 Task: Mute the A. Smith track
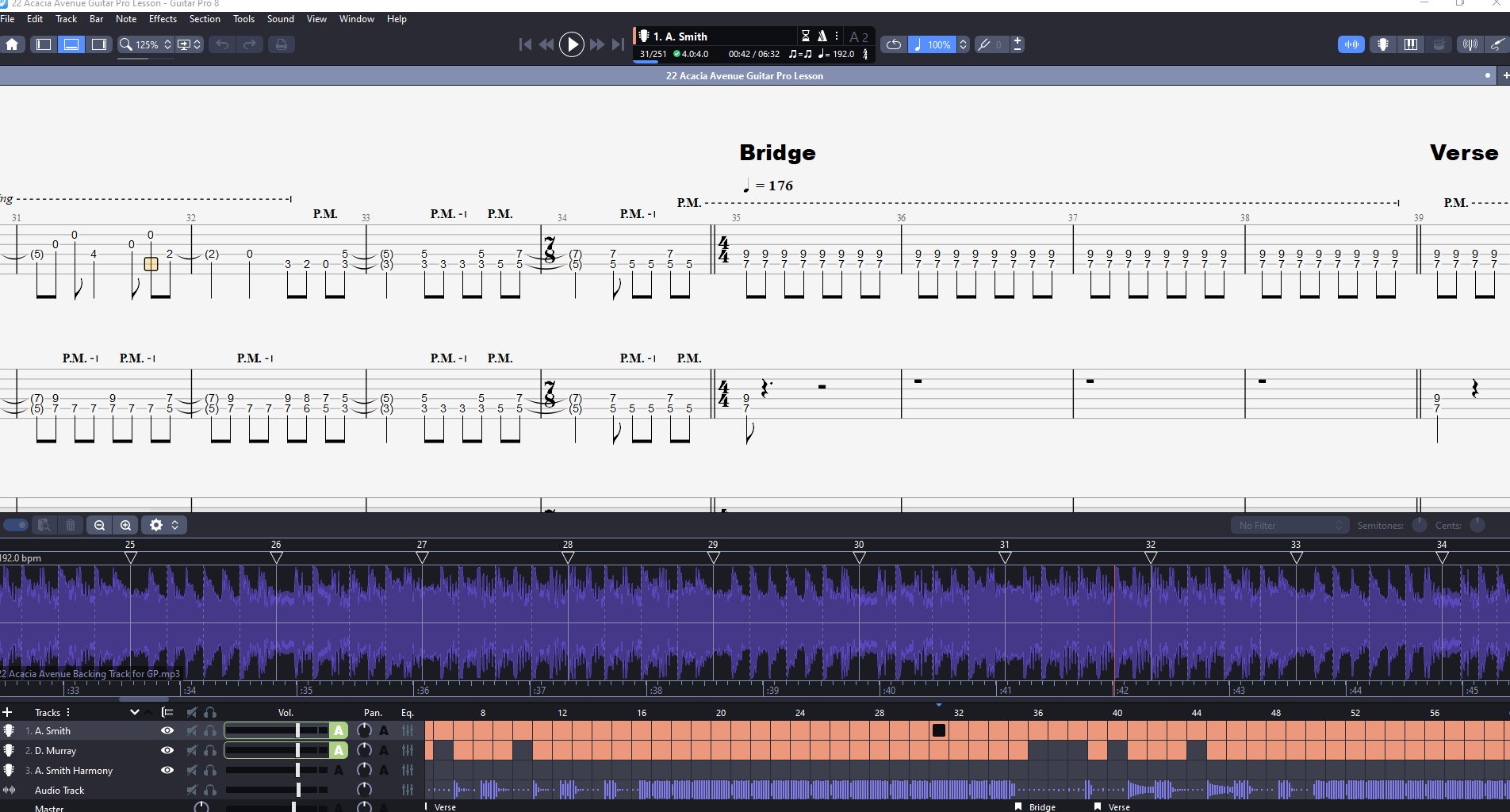click(191, 730)
